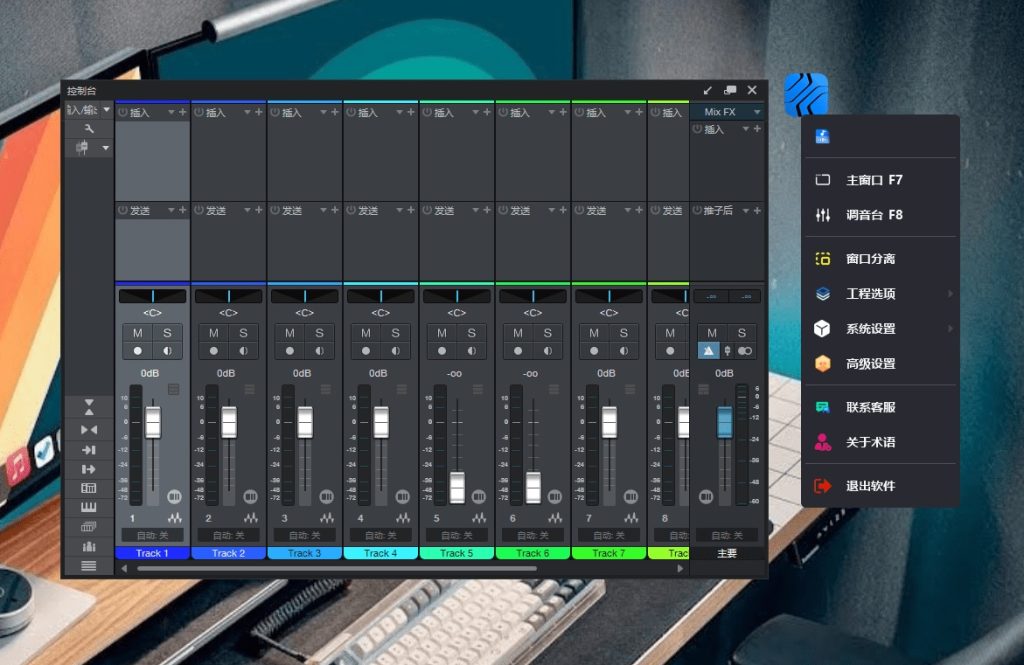Record-arm Track 5

tap(442, 351)
